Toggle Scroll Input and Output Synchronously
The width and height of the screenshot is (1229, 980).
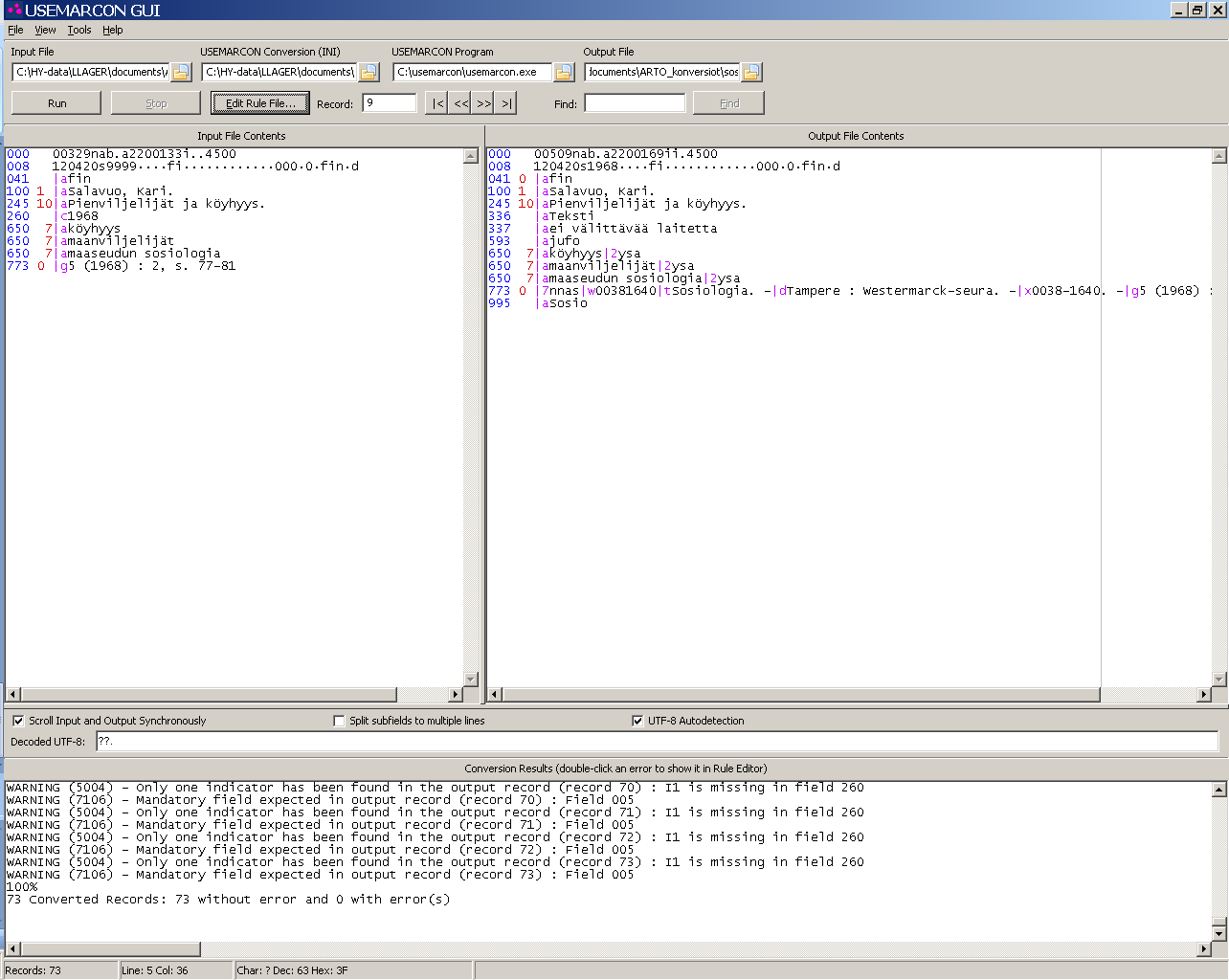click(18, 721)
